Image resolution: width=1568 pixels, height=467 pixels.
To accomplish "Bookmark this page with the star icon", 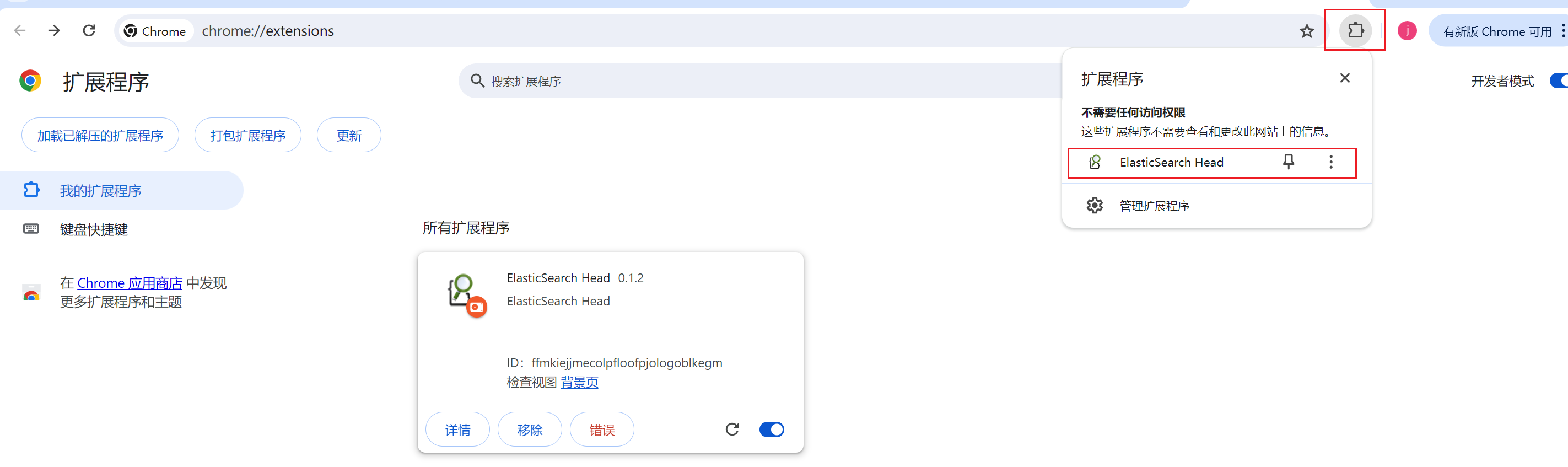I will 1307,31.
